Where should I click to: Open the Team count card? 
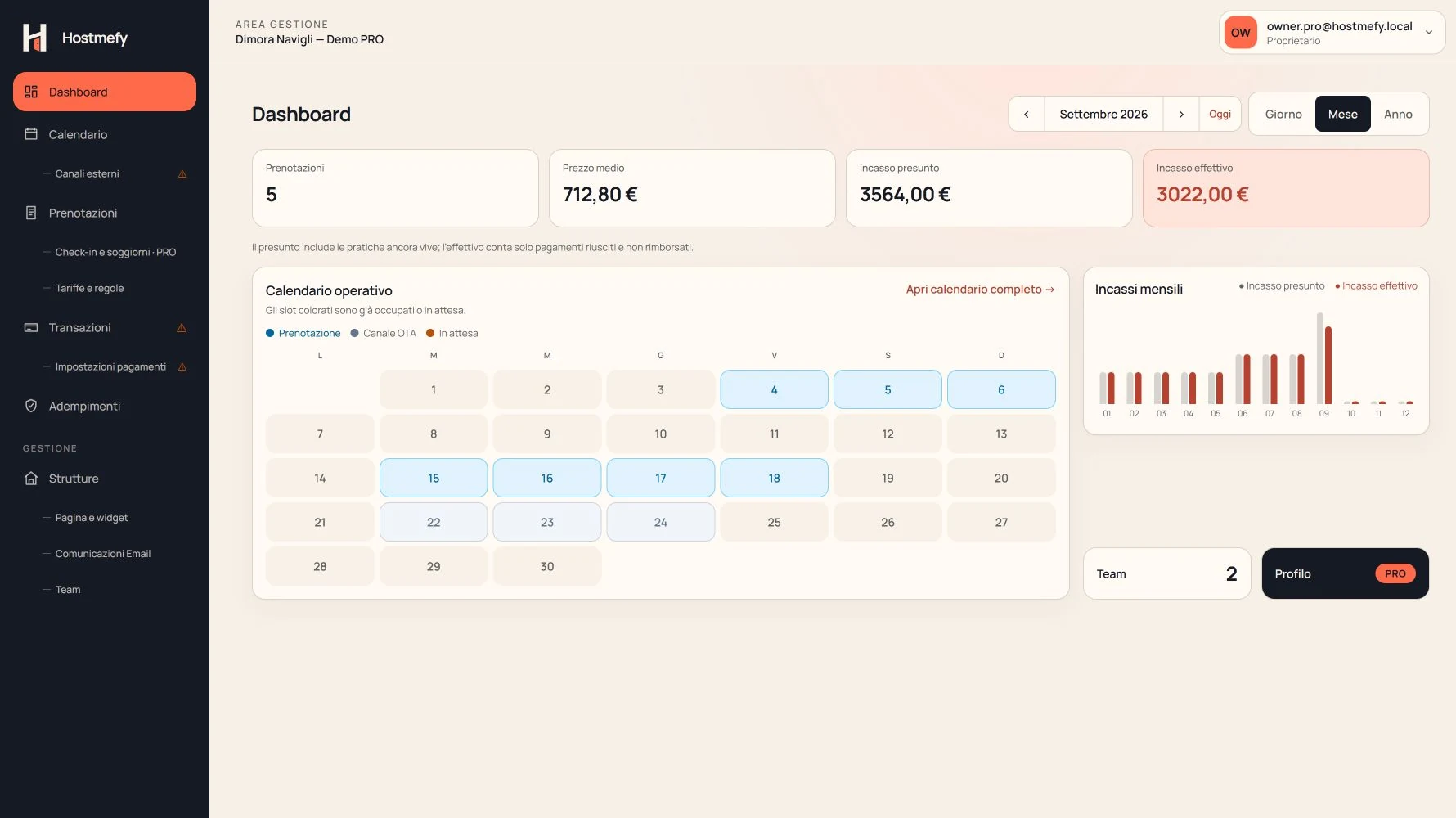[x=1167, y=573]
